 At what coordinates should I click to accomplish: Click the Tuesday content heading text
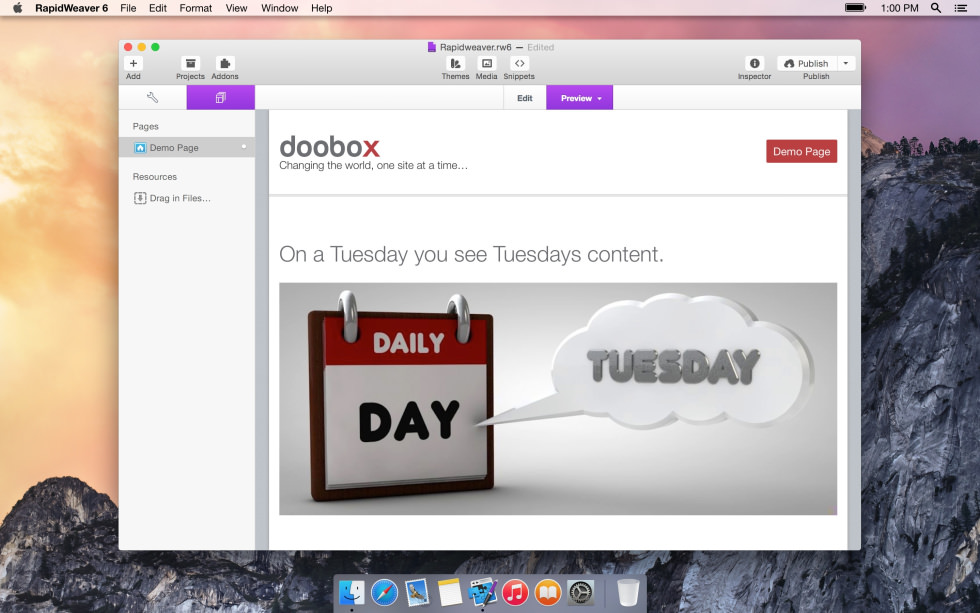tap(471, 254)
